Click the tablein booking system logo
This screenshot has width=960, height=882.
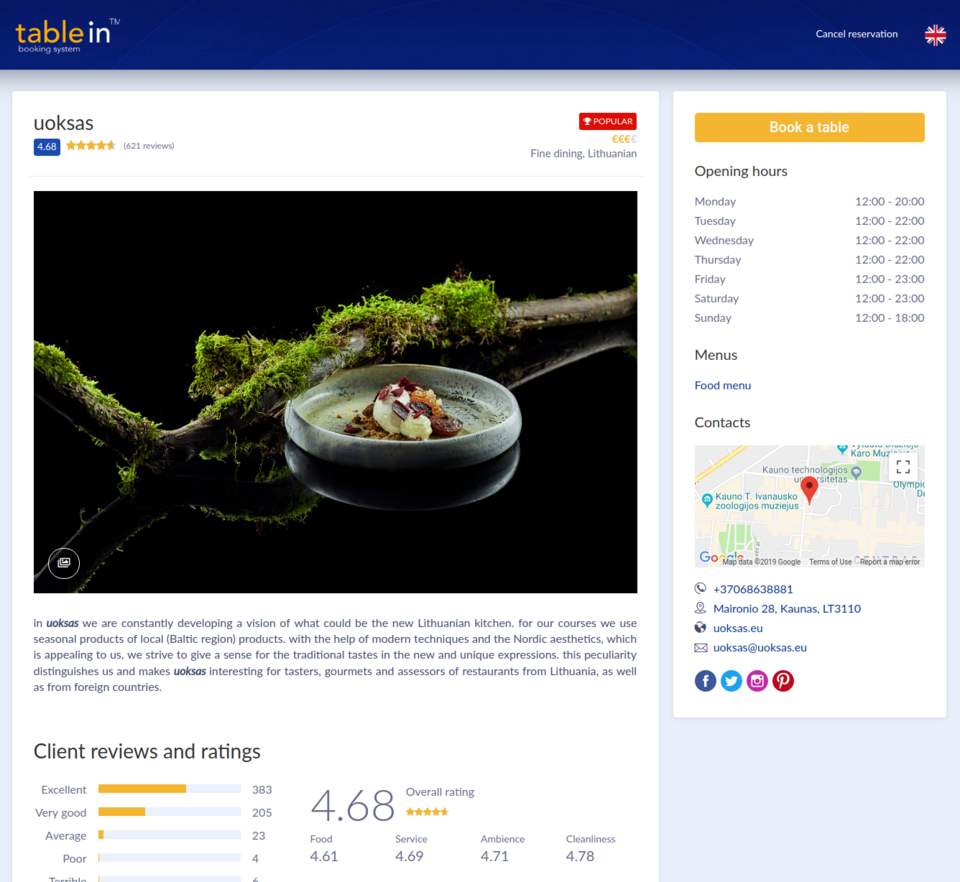[x=67, y=36]
